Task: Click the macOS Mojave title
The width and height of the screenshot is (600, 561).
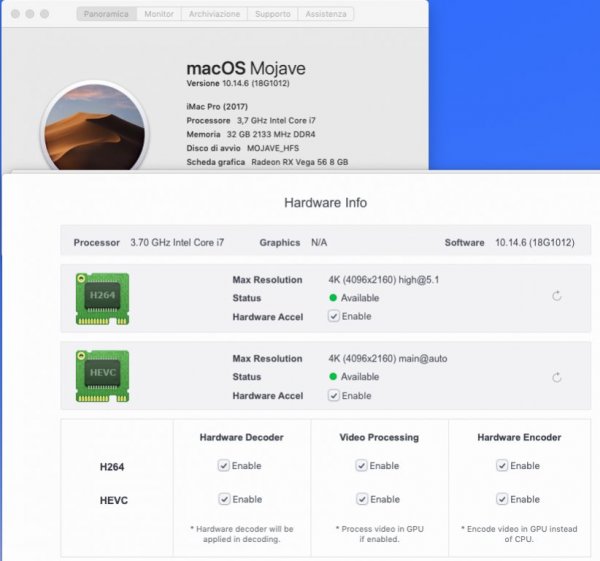Action: click(246, 68)
